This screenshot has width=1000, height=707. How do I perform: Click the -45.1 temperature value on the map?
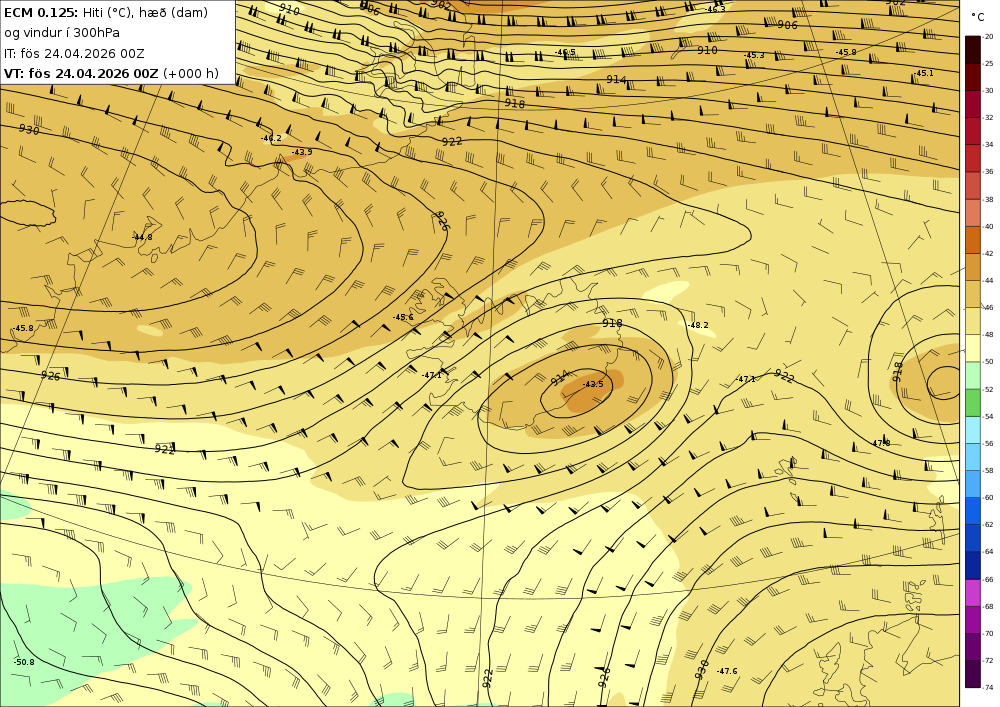click(923, 73)
